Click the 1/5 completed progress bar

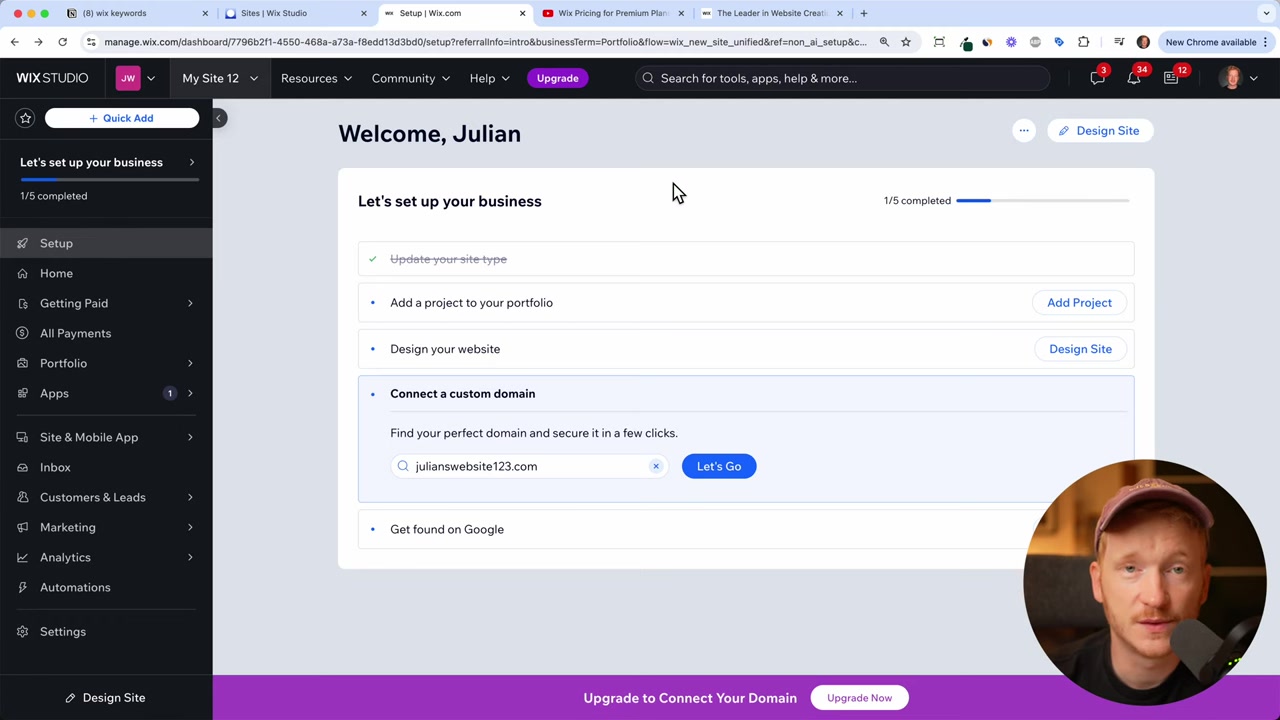(x=1042, y=201)
